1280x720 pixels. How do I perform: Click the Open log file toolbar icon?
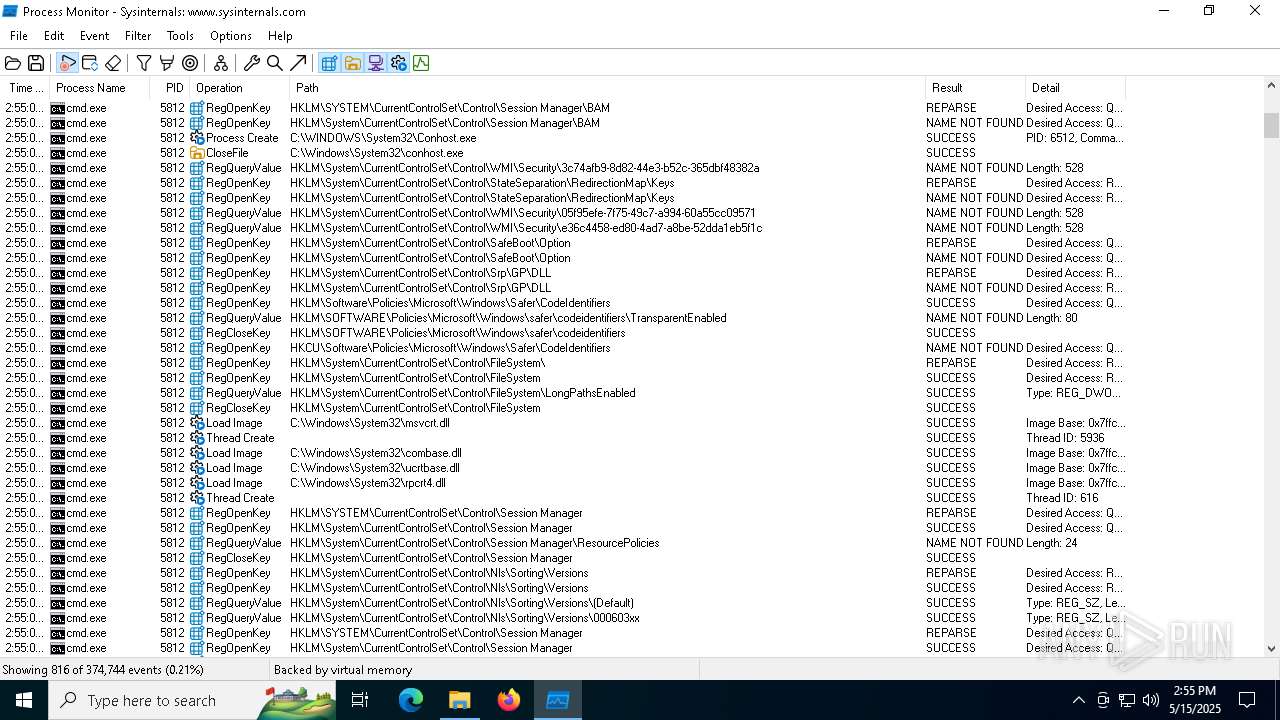pyautogui.click(x=13, y=63)
